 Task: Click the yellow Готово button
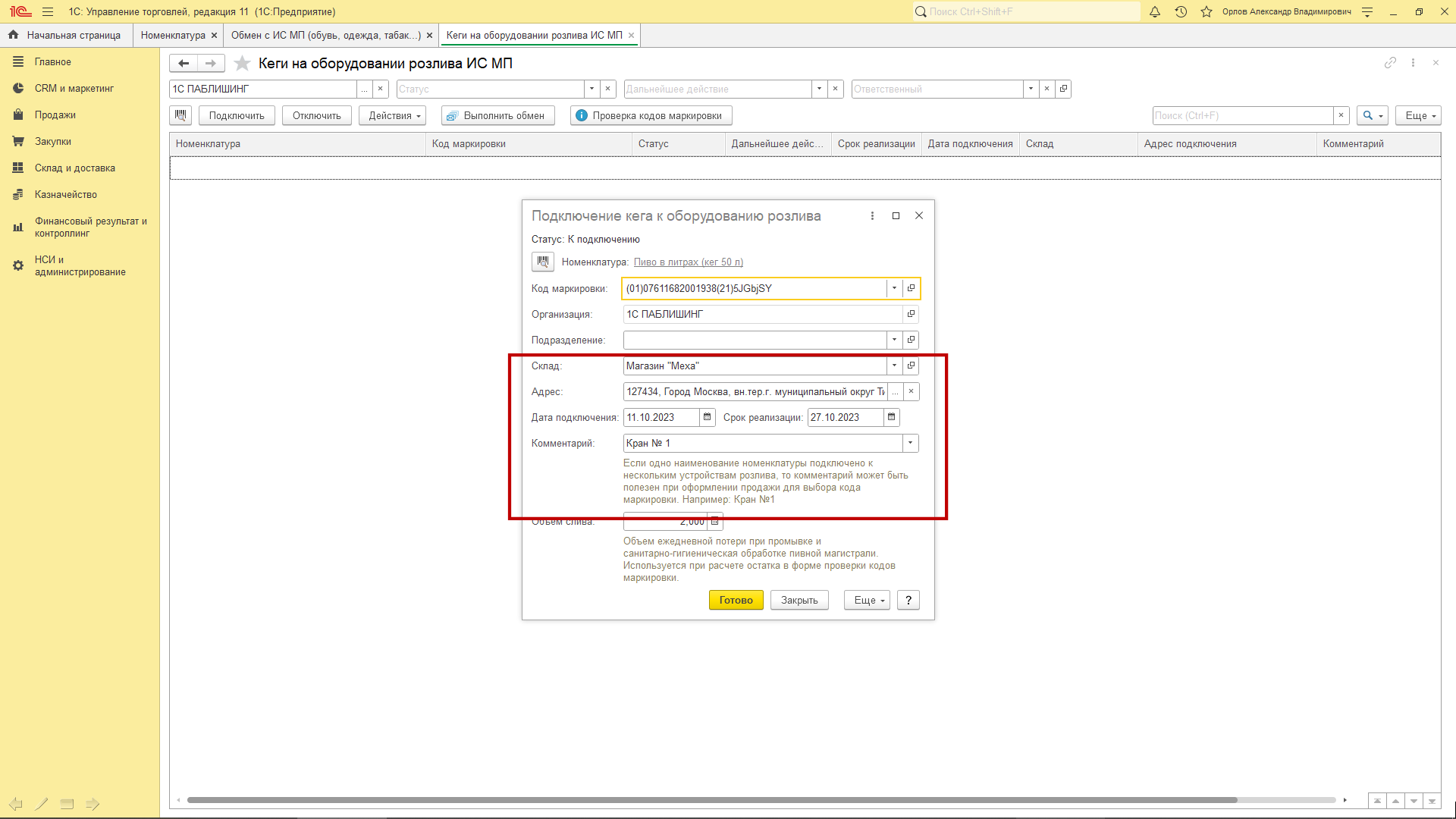[736, 600]
